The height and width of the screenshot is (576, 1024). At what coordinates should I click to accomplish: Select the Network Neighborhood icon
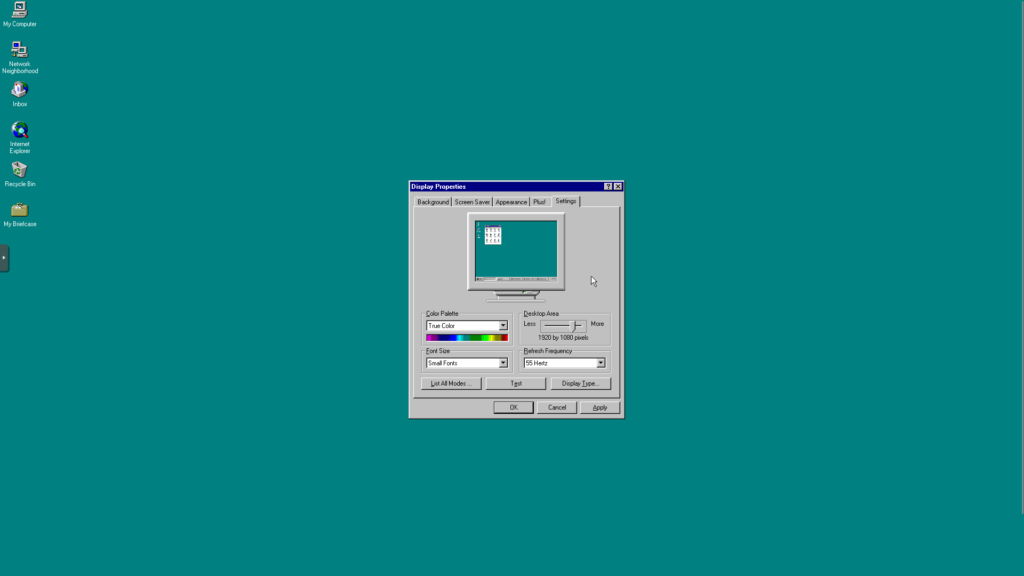19,50
